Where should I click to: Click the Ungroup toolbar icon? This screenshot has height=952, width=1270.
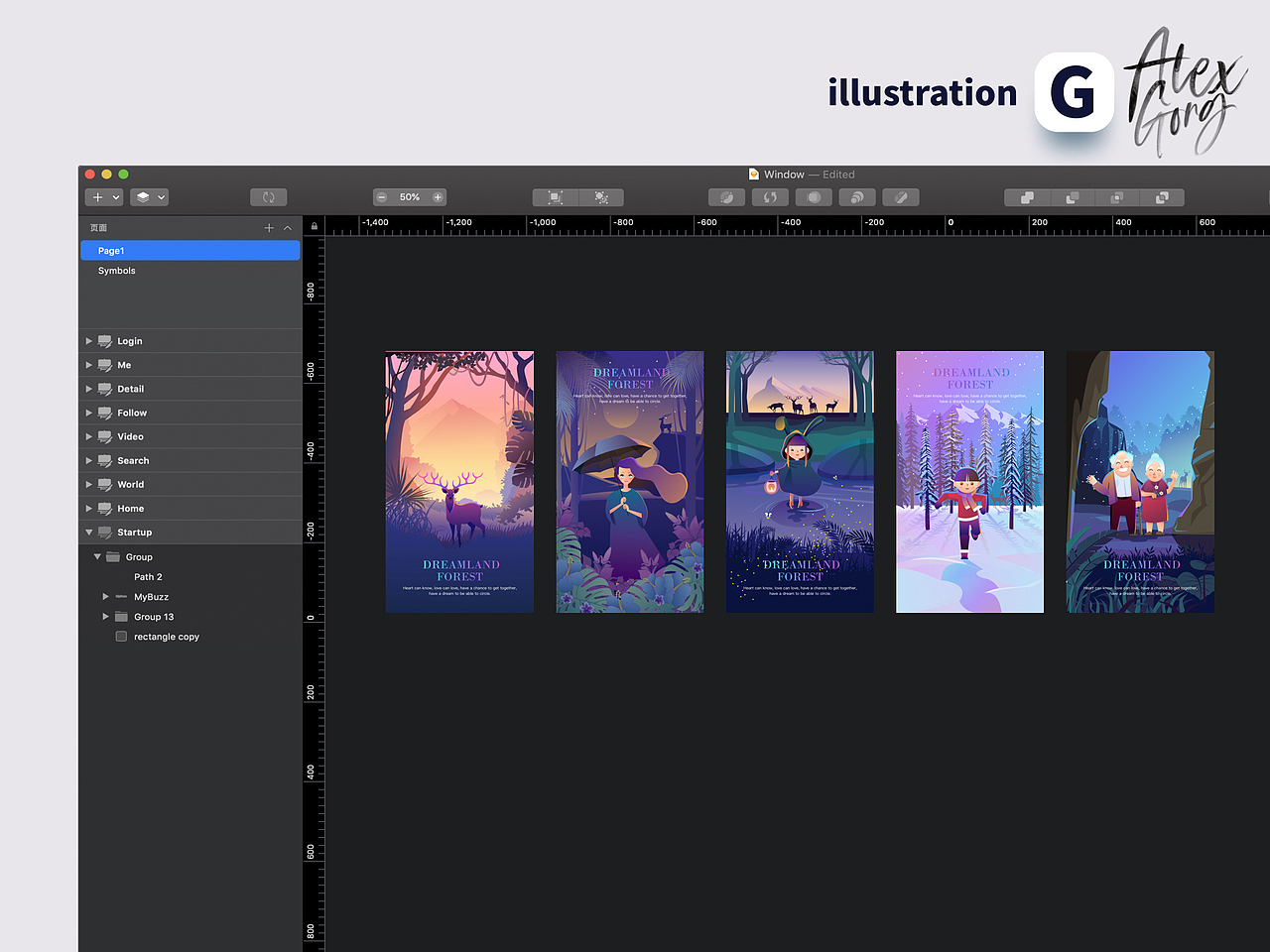click(601, 197)
